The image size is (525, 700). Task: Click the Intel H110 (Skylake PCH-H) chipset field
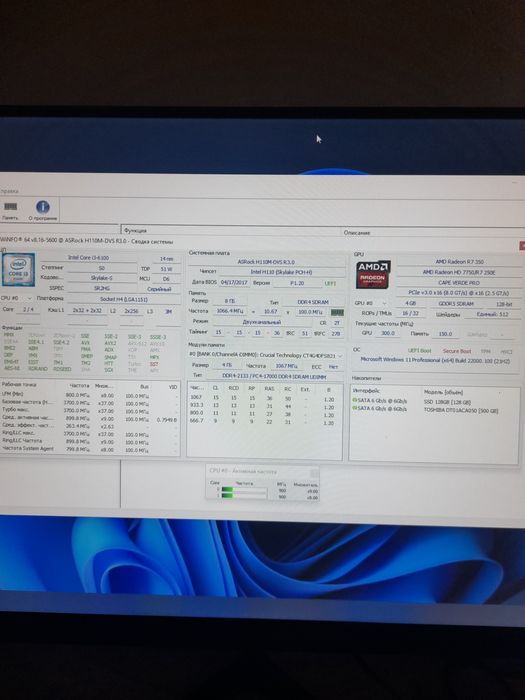tap(281, 272)
